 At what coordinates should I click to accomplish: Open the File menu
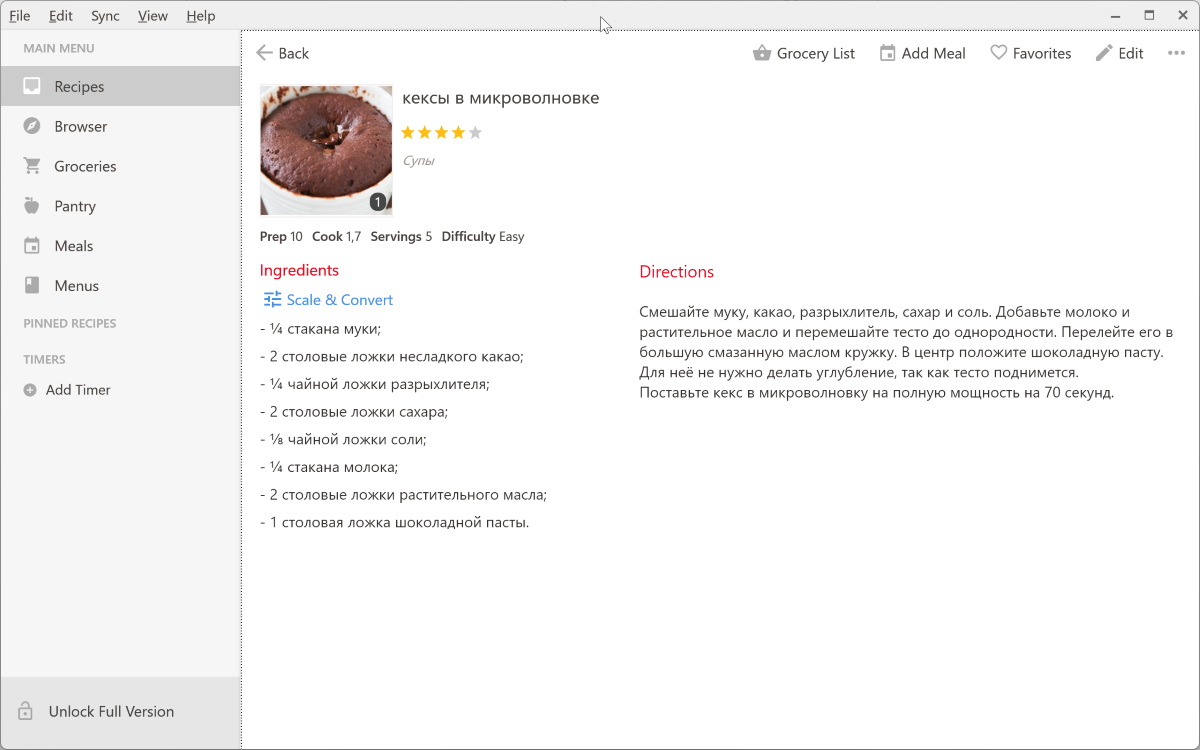[20, 16]
